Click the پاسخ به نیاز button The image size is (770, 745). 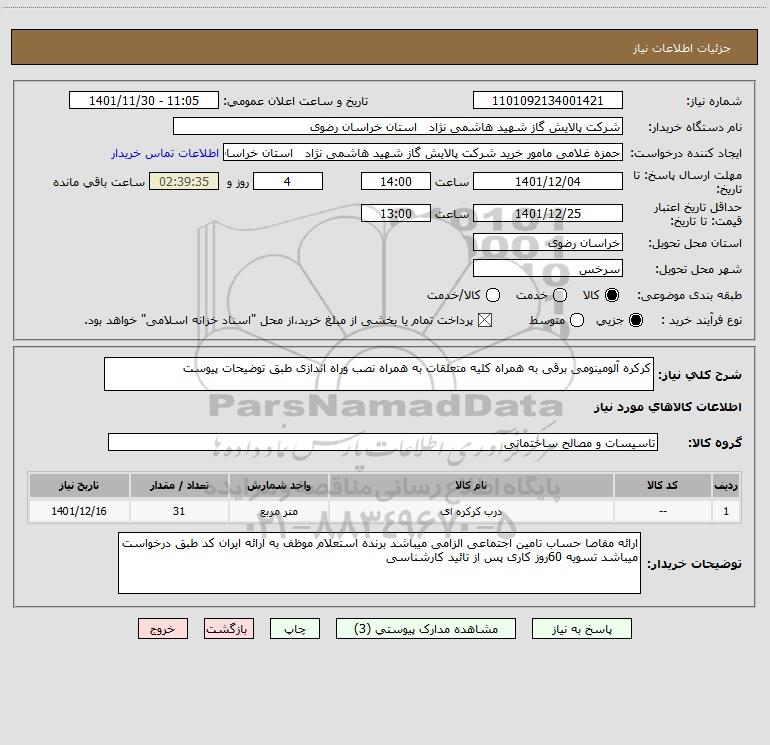[581, 629]
